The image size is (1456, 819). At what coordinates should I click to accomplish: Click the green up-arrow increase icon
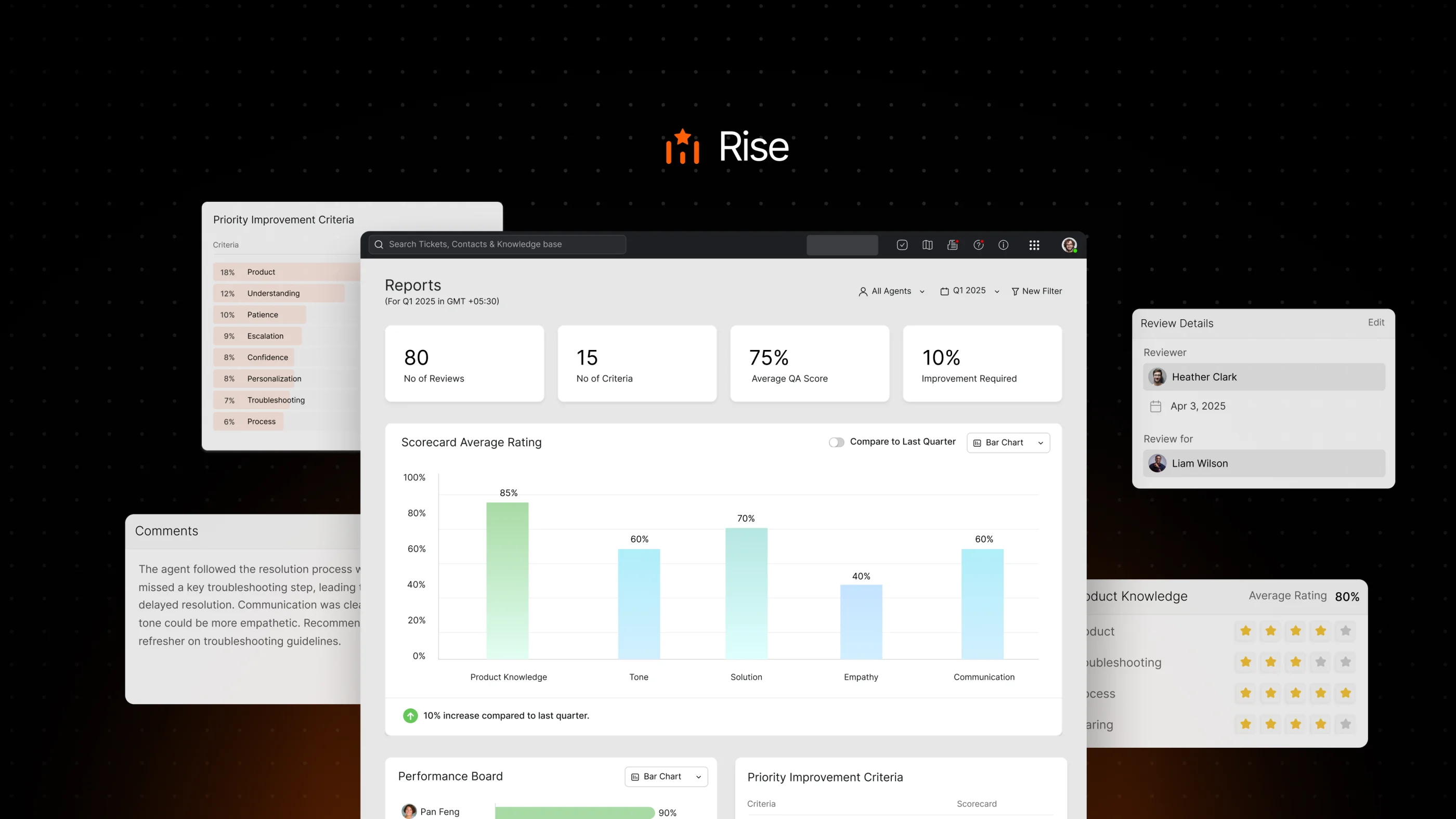point(410,716)
